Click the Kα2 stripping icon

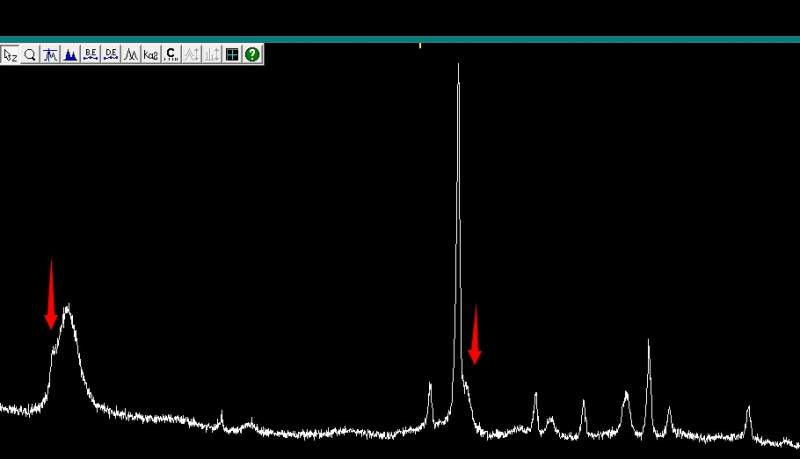(151, 55)
